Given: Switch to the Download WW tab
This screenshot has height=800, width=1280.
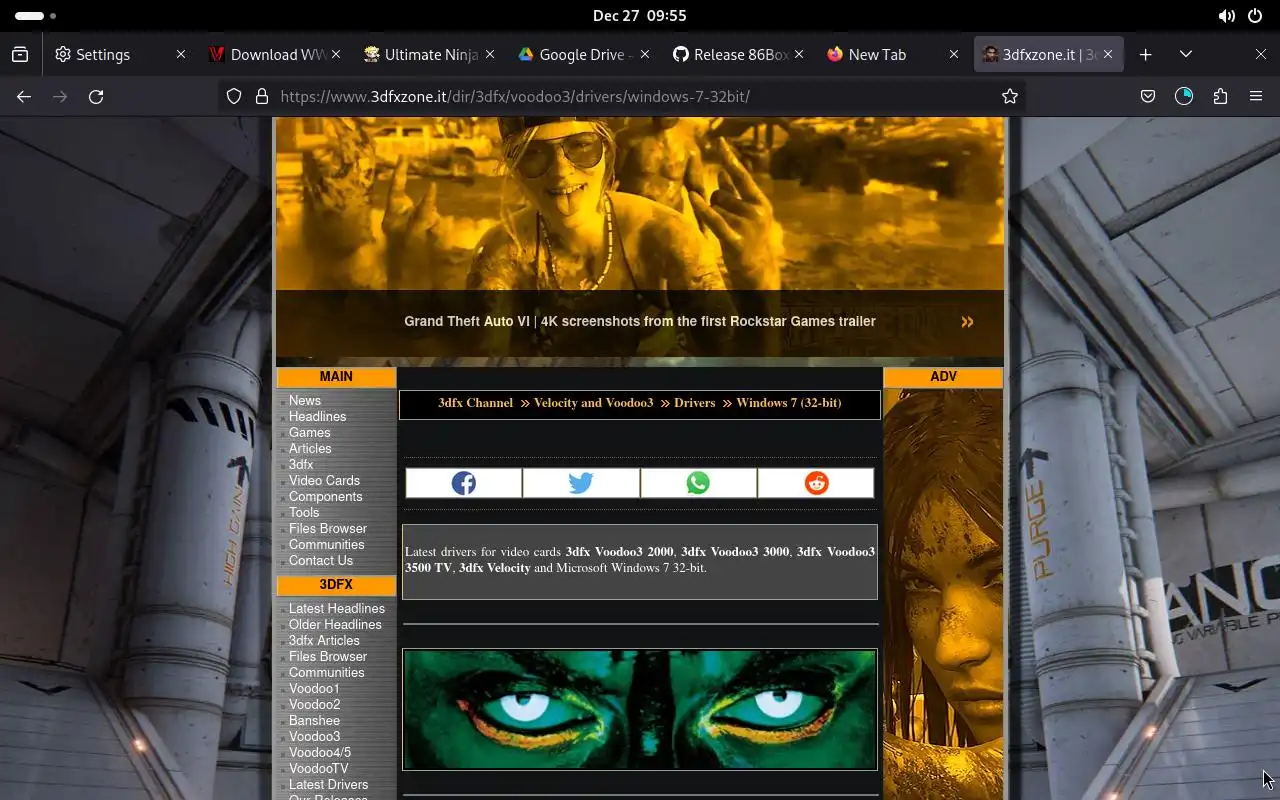Looking at the screenshot, I should click(x=275, y=55).
